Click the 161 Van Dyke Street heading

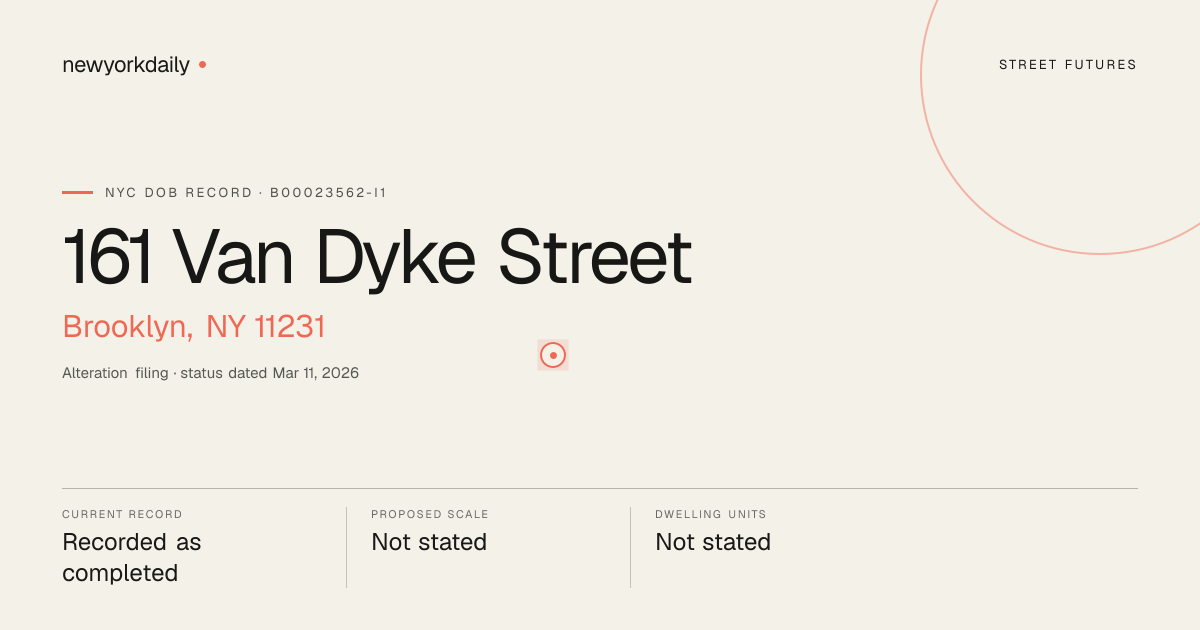[377, 258]
